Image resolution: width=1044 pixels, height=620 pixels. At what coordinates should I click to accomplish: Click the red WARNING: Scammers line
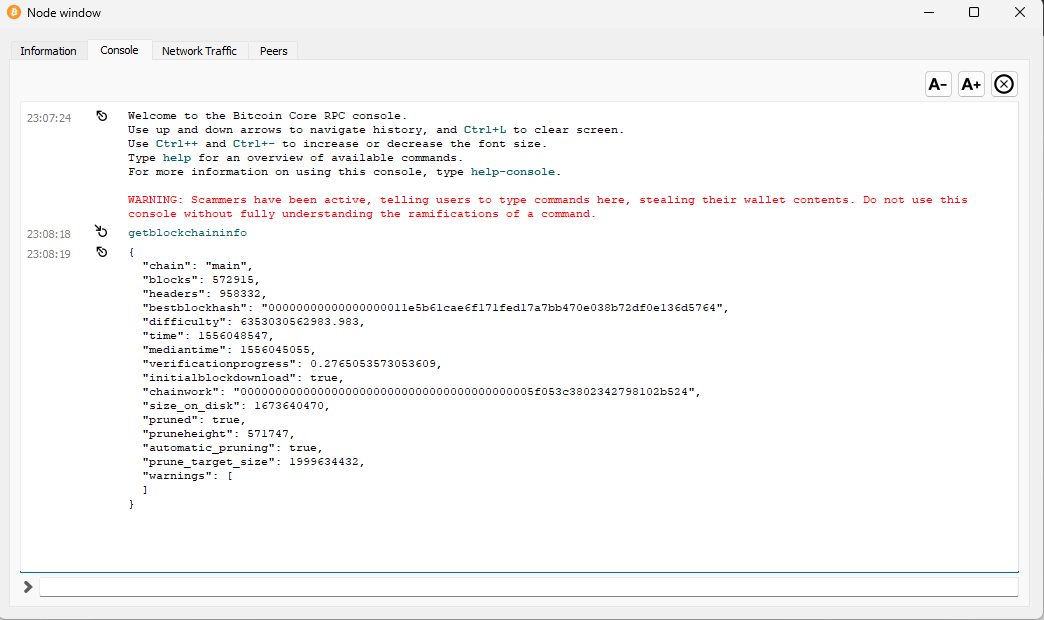tap(547, 200)
